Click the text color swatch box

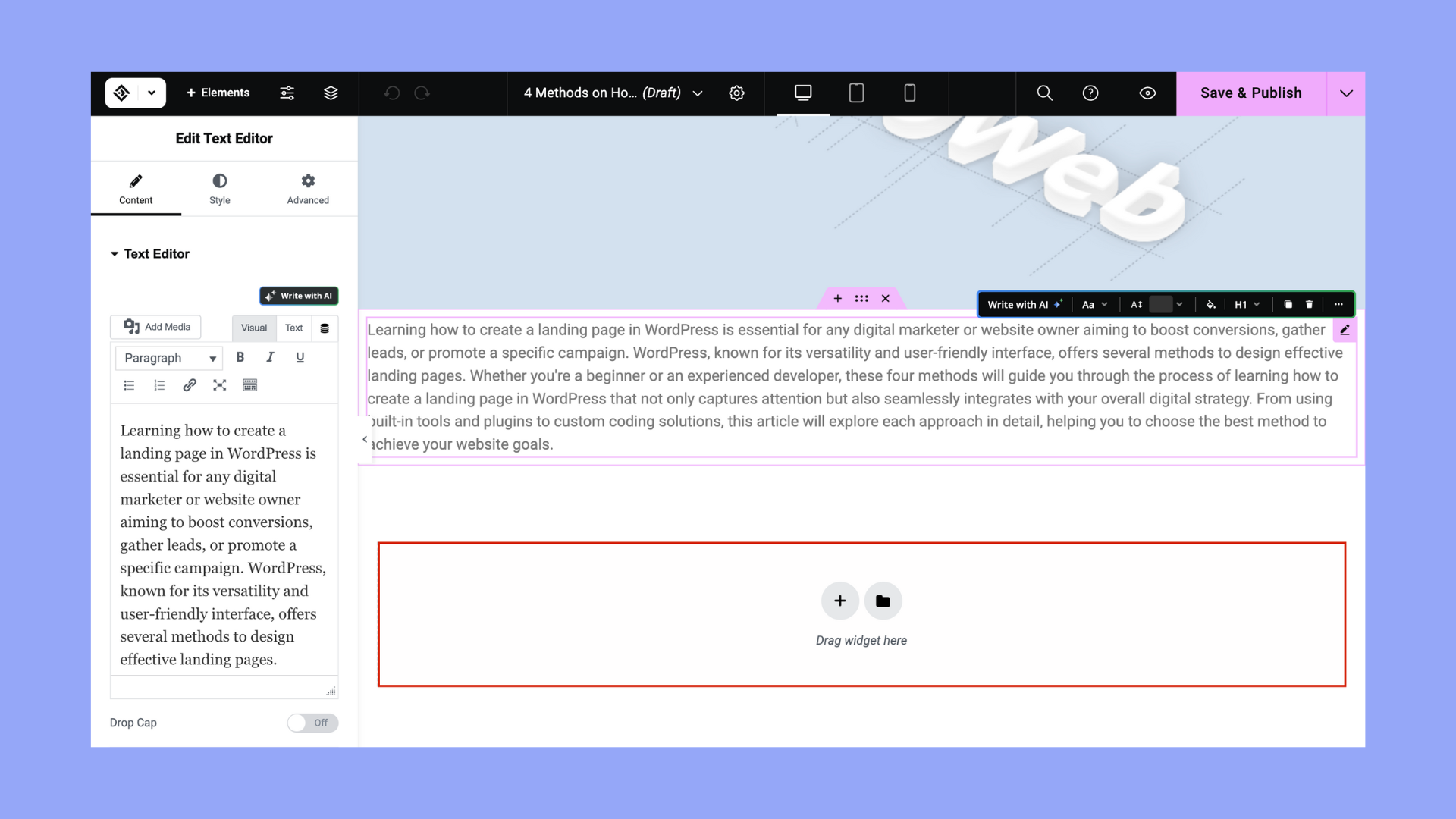[x=1160, y=304]
